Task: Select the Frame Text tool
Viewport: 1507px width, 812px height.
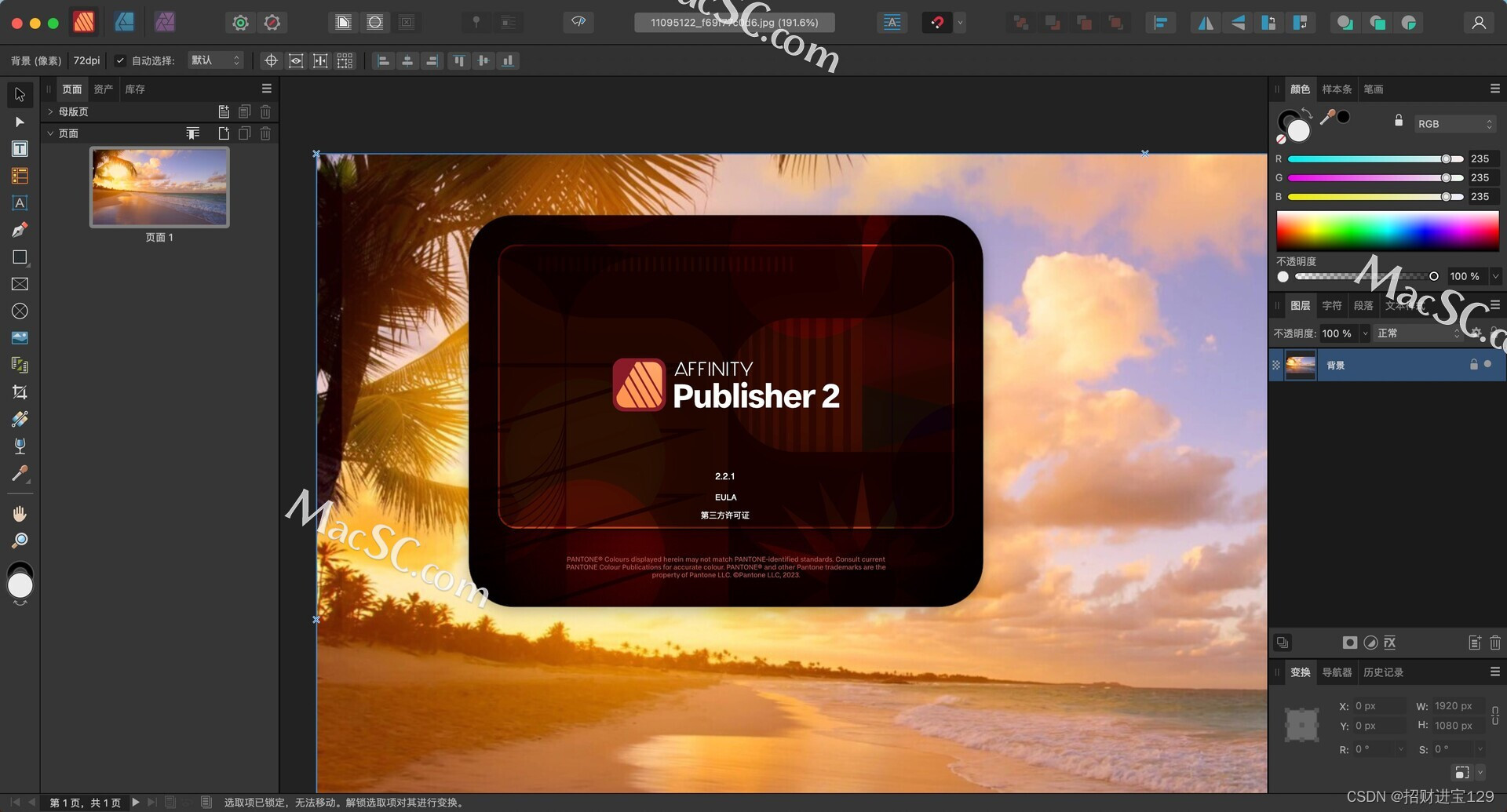Action: tap(20, 149)
